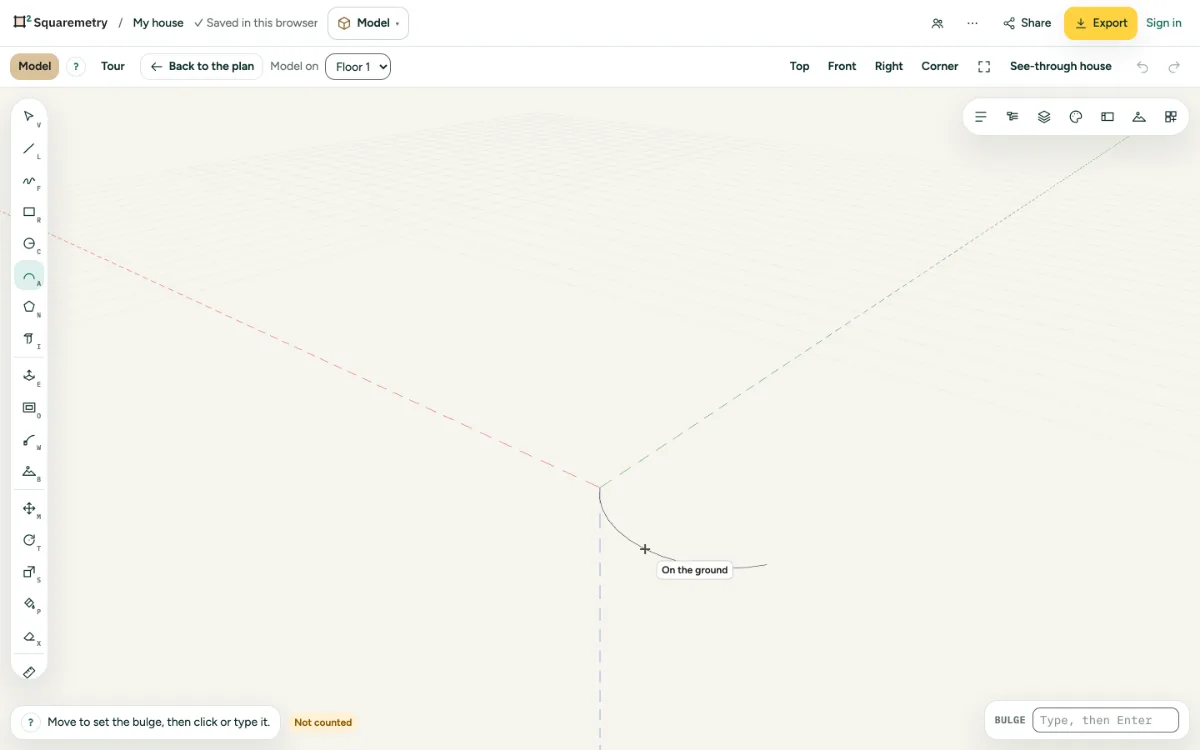Select the Move tool

tap(29, 509)
